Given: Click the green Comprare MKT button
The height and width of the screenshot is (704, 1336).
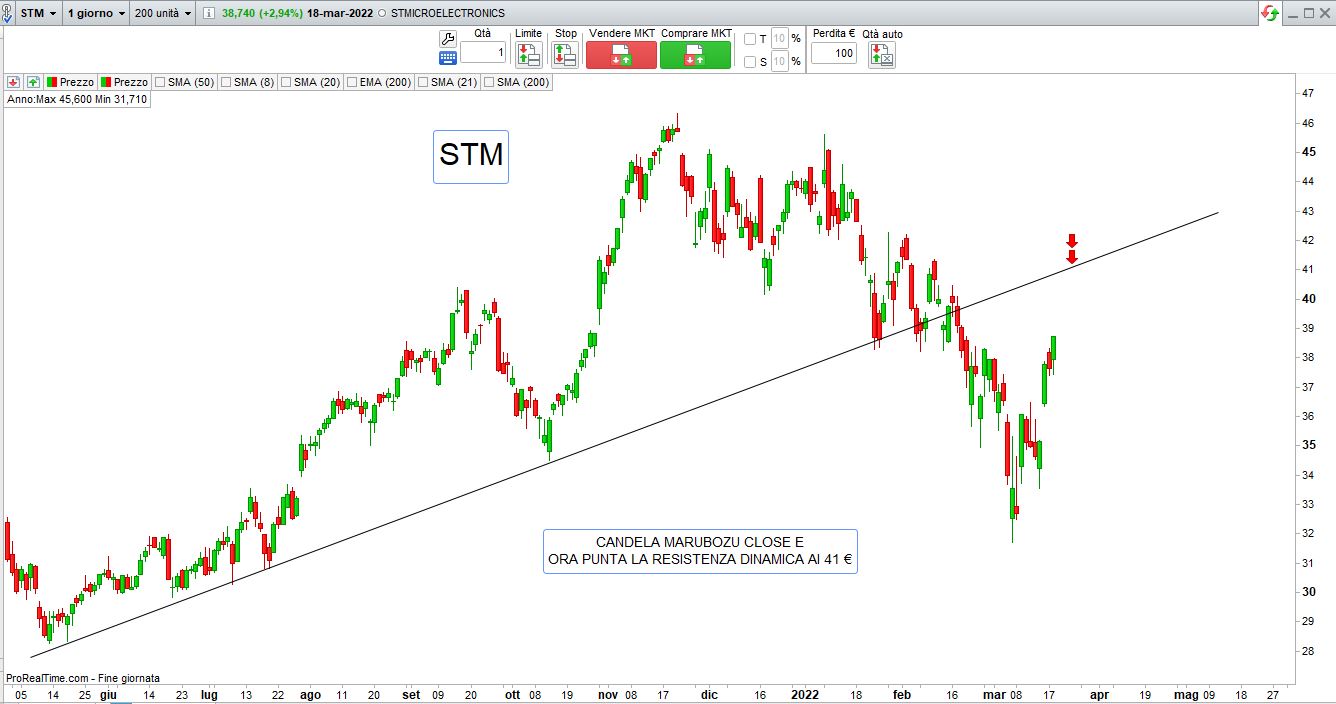Looking at the screenshot, I should coord(695,55).
